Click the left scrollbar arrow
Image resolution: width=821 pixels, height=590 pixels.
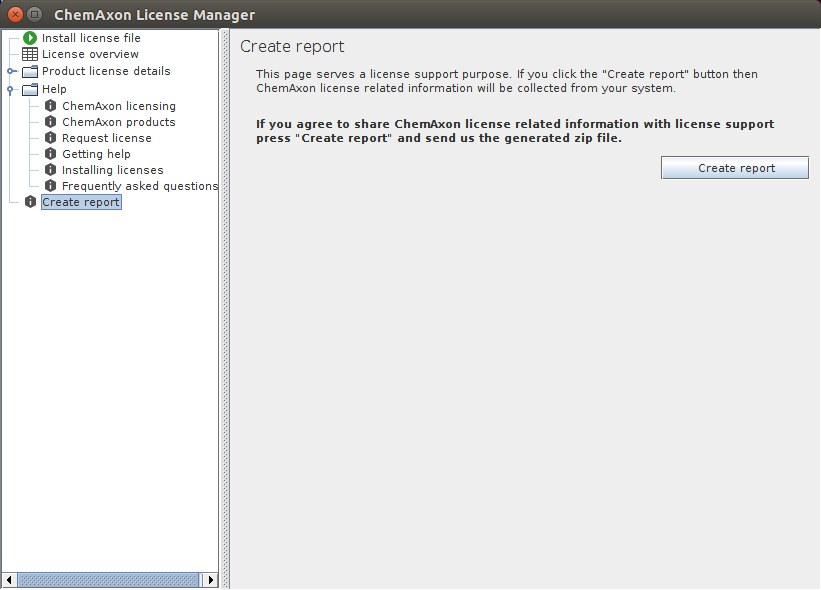click(8, 579)
